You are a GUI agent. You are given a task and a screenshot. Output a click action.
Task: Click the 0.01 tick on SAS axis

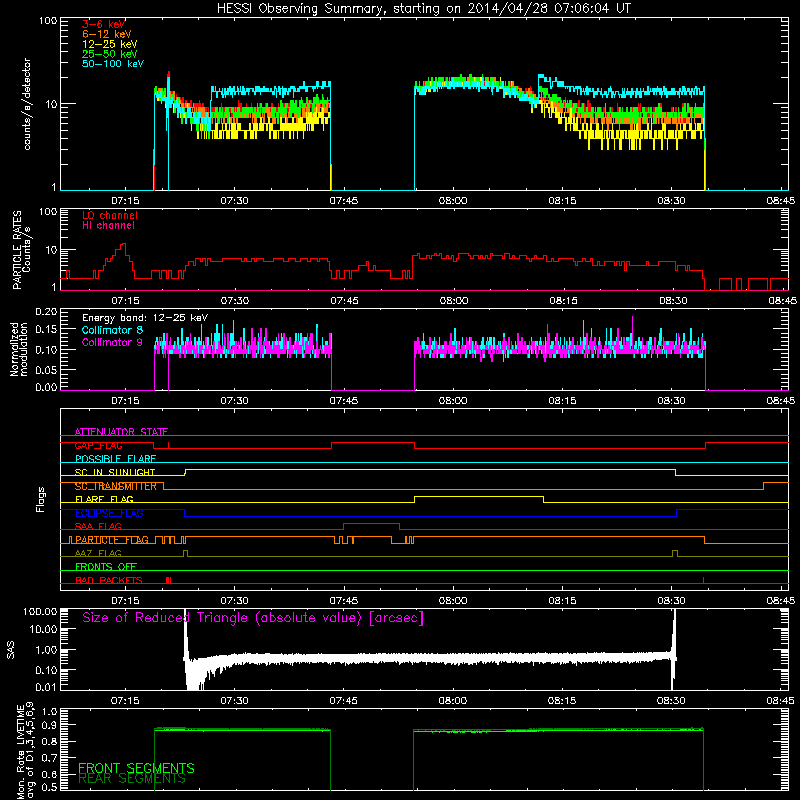click(47, 687)
